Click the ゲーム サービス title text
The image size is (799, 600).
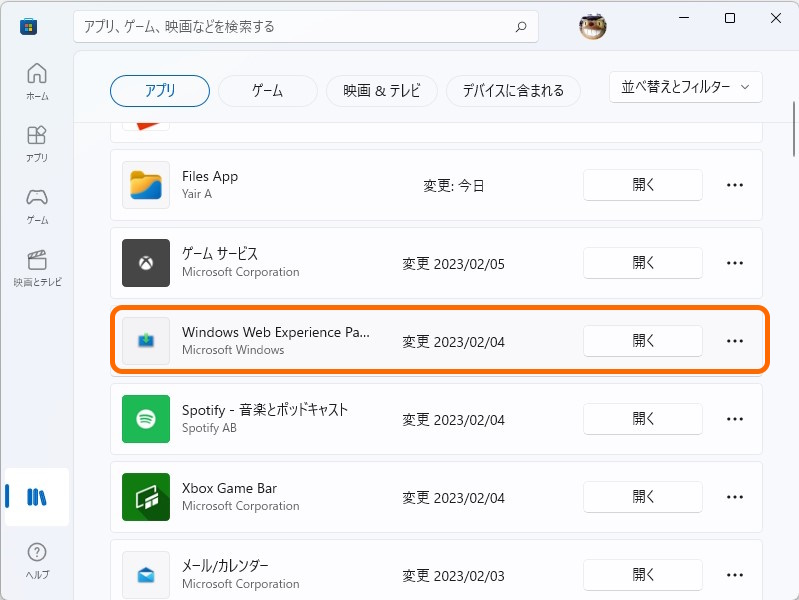(x=220, y=253)
